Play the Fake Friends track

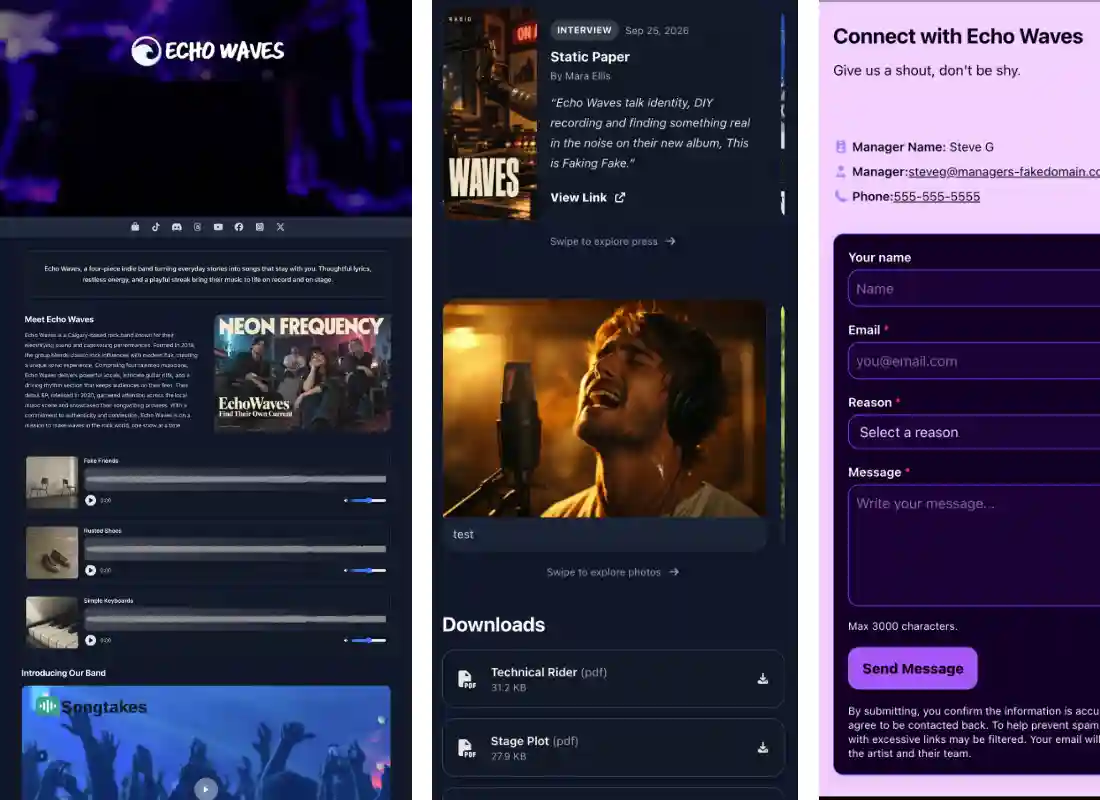90,500
